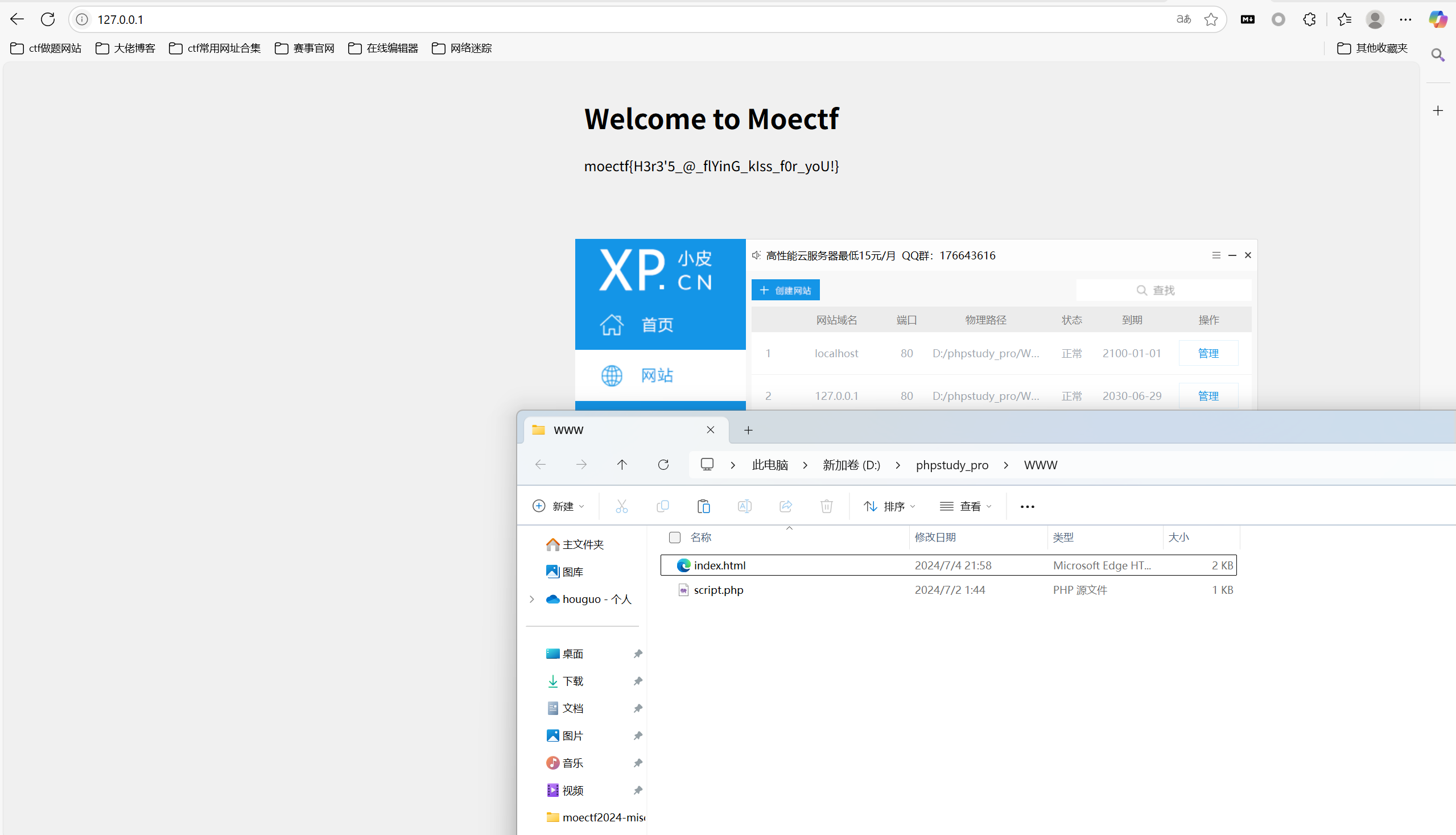Select 网站 in phpstudy sidebar
The height and width of the screenshot is (835, 1456).
pos(661,375)
